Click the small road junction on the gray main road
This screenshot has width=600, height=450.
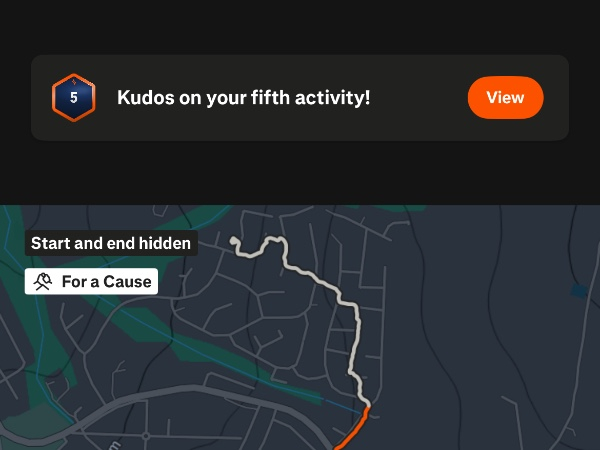[146, 437]
